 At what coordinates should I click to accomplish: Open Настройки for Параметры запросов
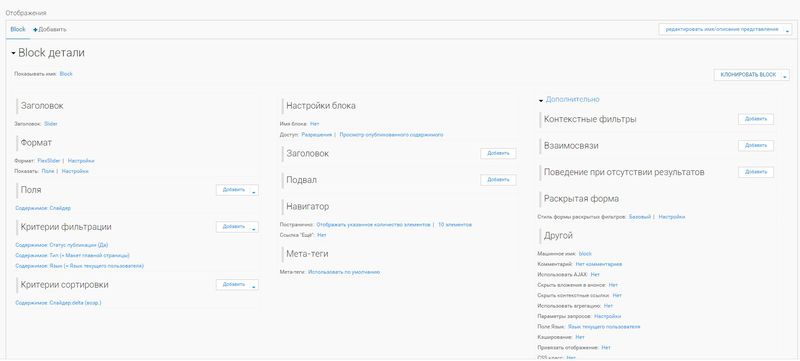click(607, 316)
